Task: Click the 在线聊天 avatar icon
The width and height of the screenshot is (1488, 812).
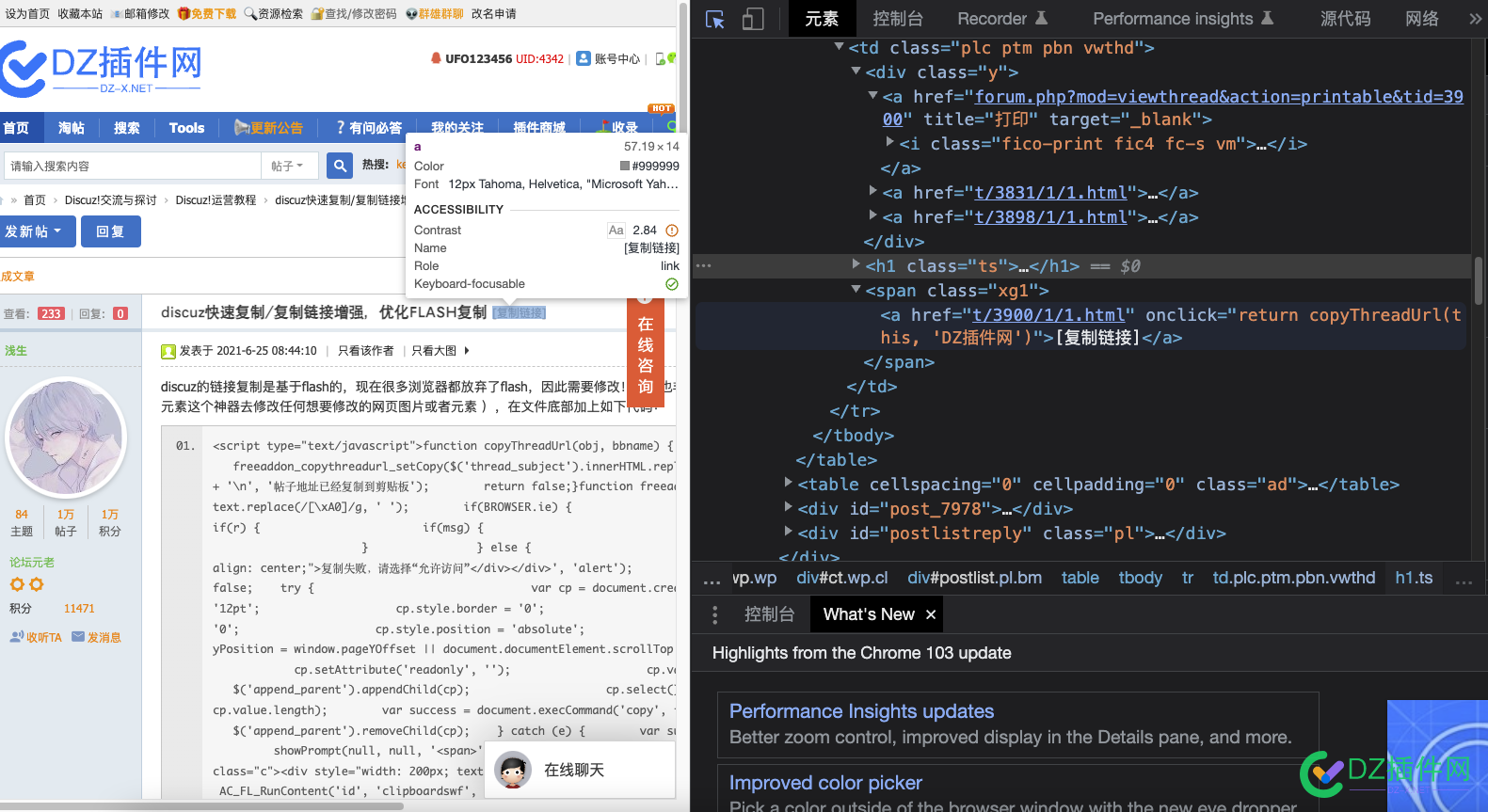Action: (x=513, y=770)
